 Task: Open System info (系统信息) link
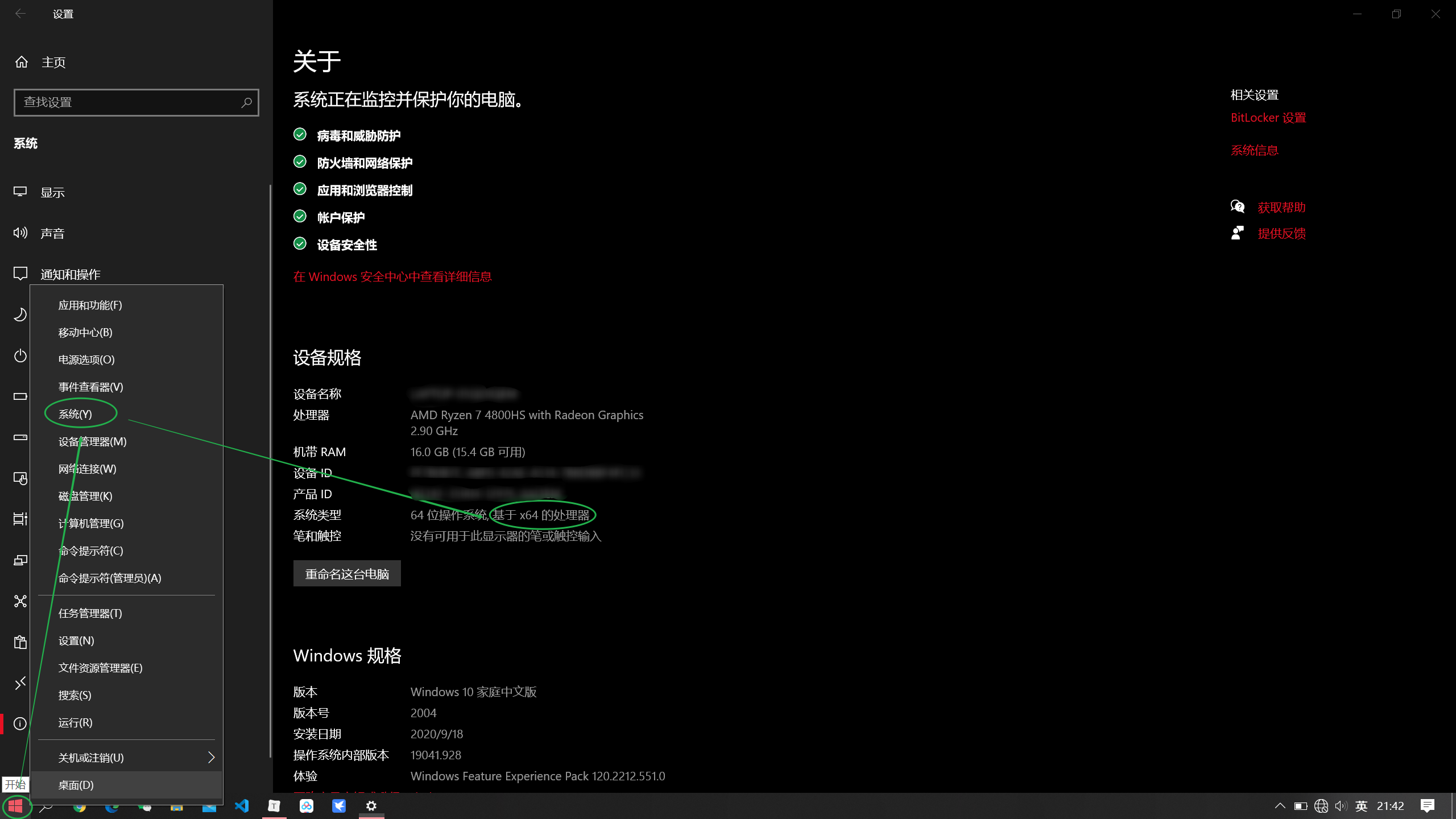(x=1254, y=150)
